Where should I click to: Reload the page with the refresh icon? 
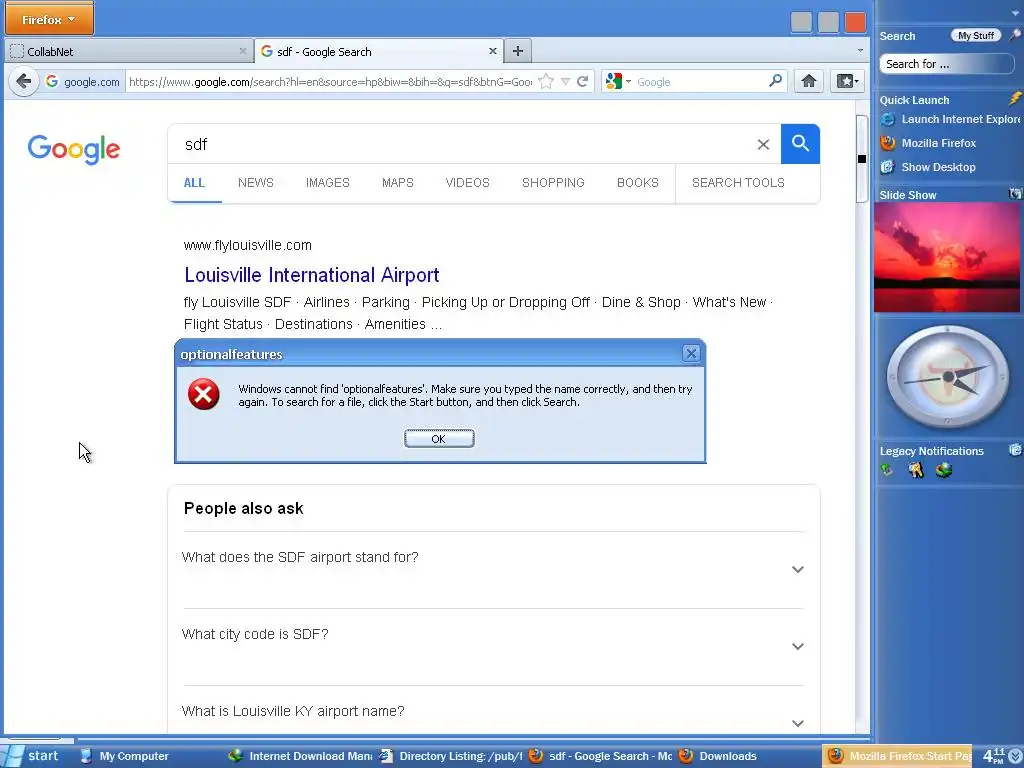(x=583, y=82)
